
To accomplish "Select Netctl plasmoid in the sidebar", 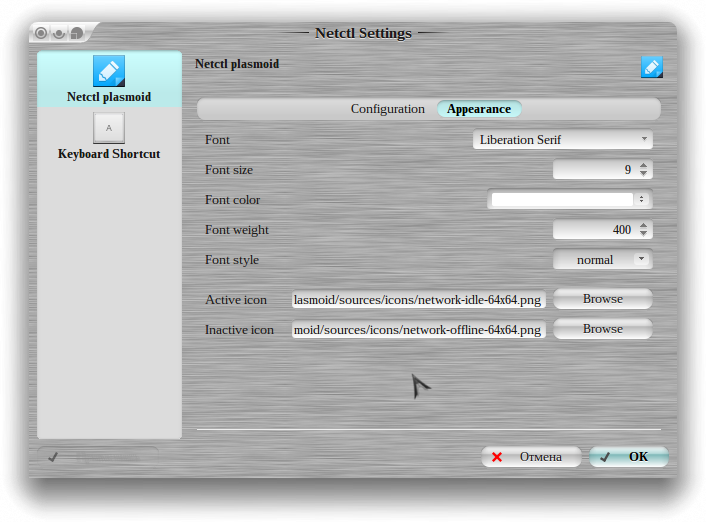I will click(x=109, y=80).
